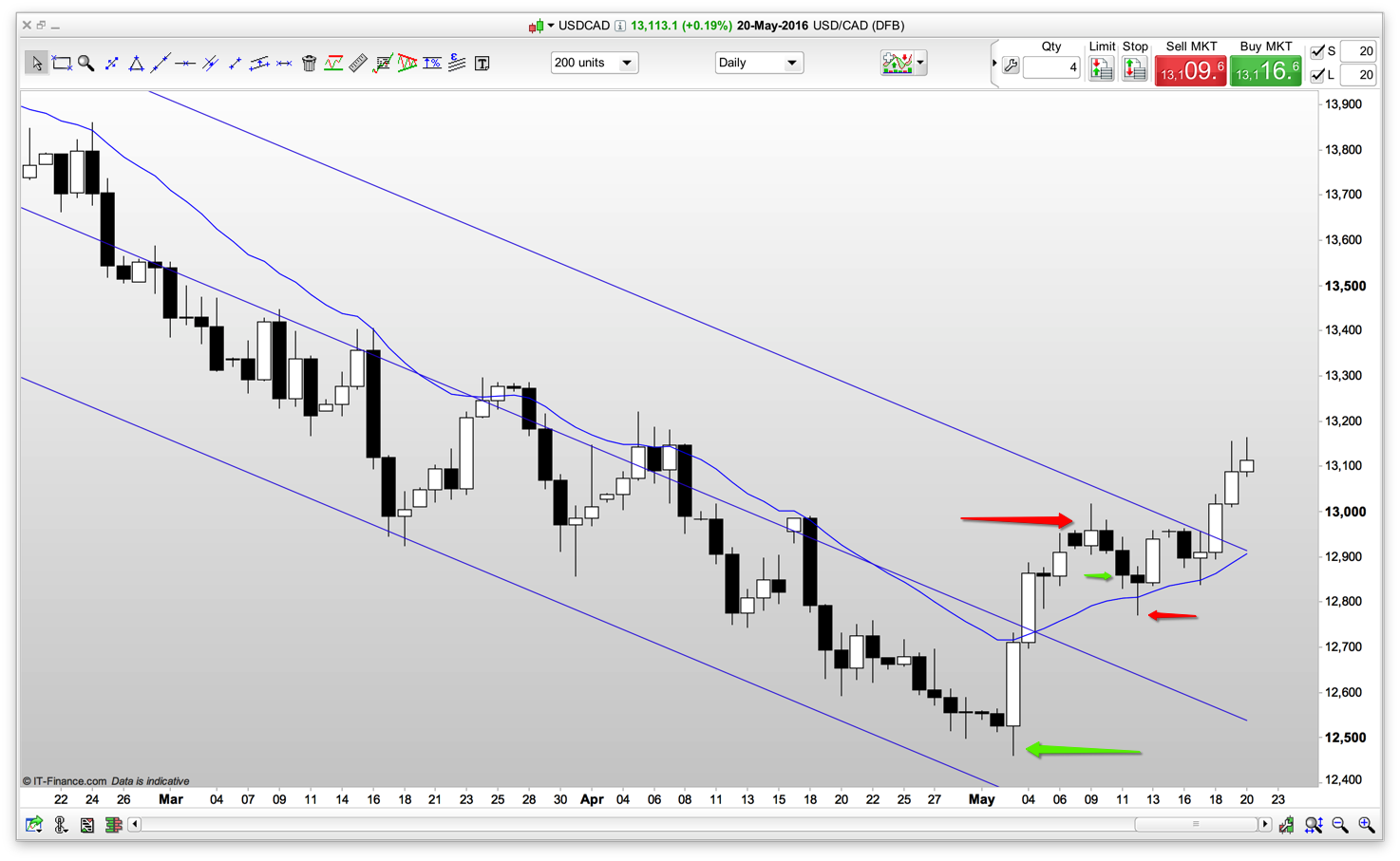Choose the text annotation tool

click(482, 64)
